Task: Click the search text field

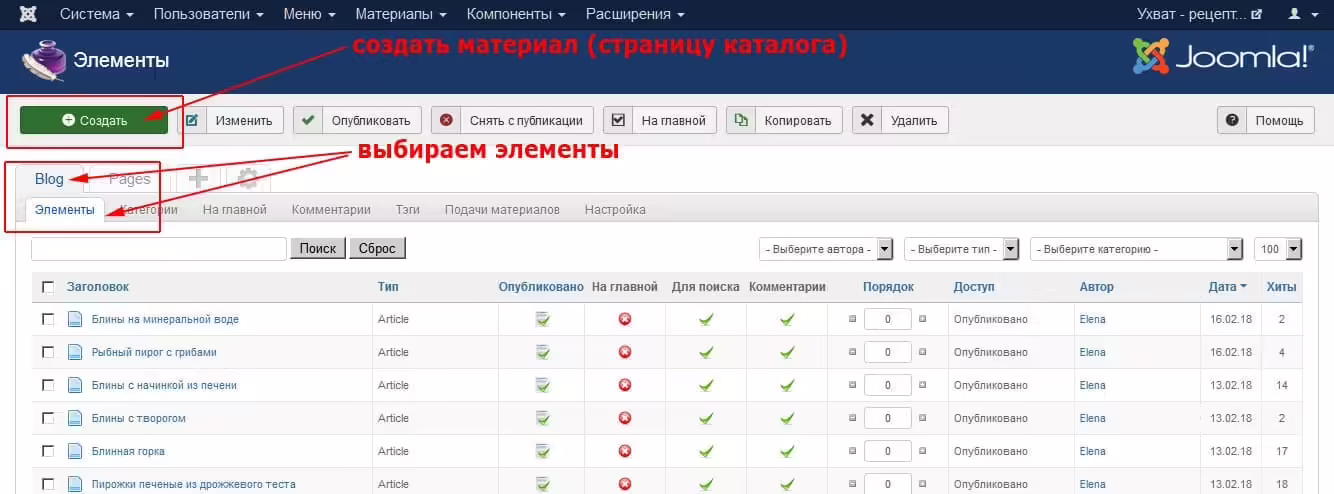Action: coord(159,249)
